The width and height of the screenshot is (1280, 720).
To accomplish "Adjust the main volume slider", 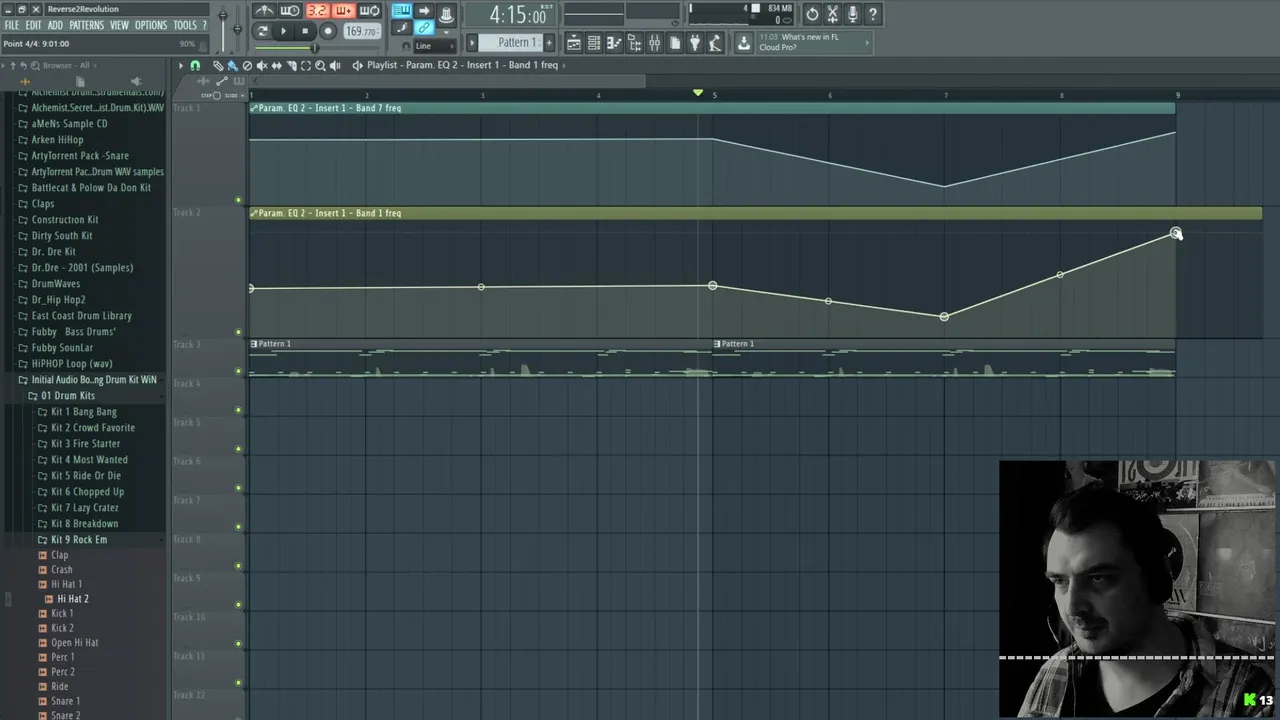I will pyautogui.click(x=223, y=28).
